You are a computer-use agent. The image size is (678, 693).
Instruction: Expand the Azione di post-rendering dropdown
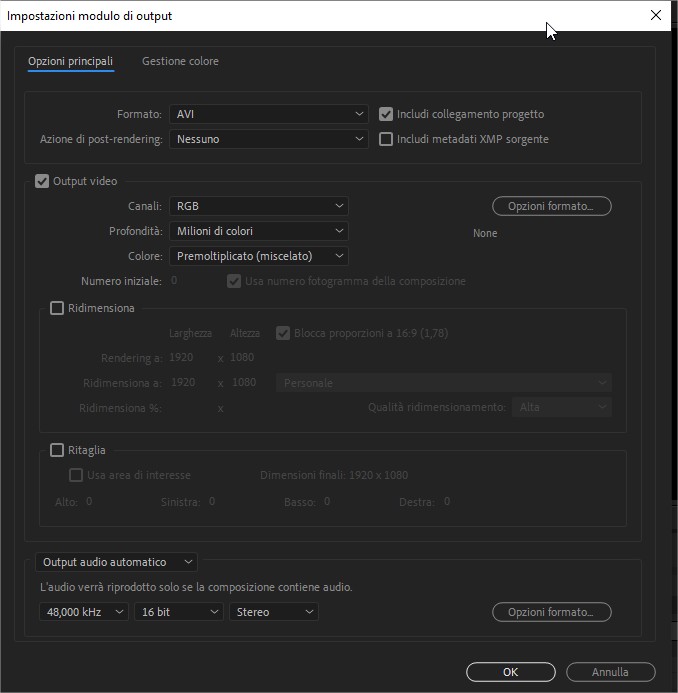(x=268, y=140)
